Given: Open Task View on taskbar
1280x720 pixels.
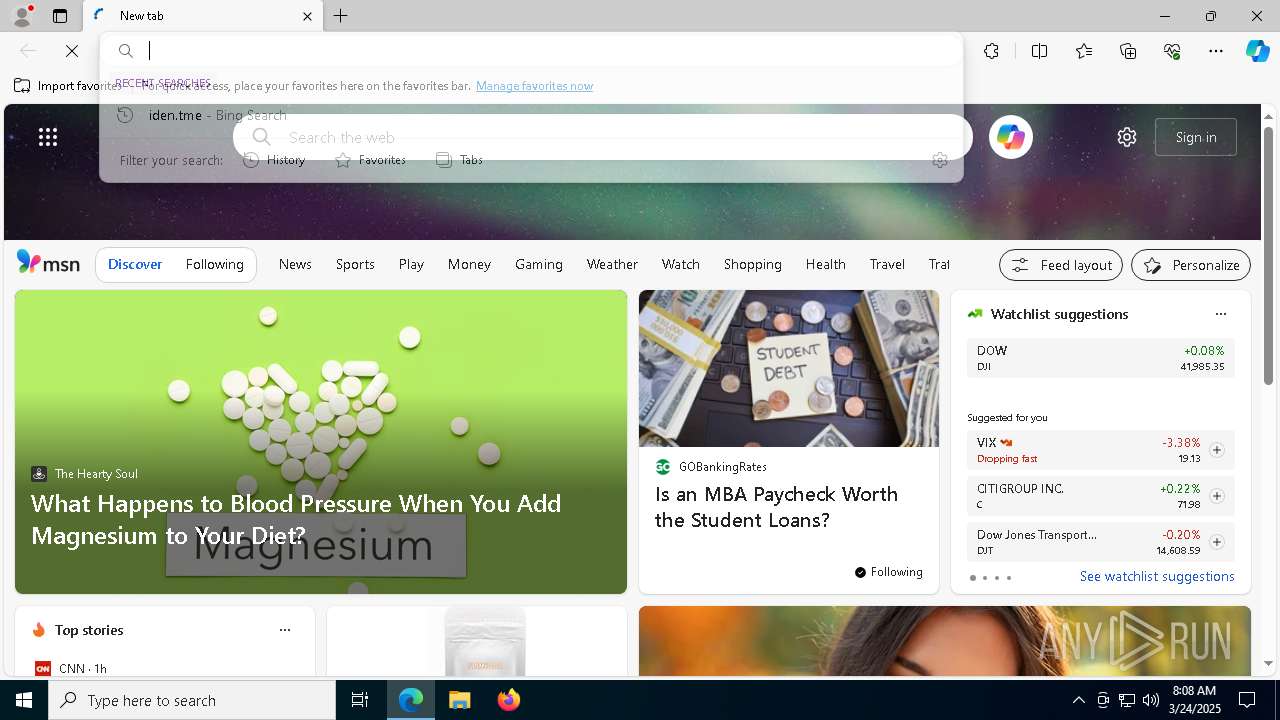Looking at the screenshot, I should pos(360,700).
